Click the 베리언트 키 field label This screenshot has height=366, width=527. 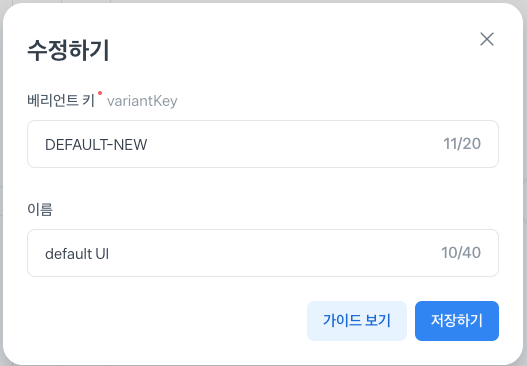tap(61, 100)
